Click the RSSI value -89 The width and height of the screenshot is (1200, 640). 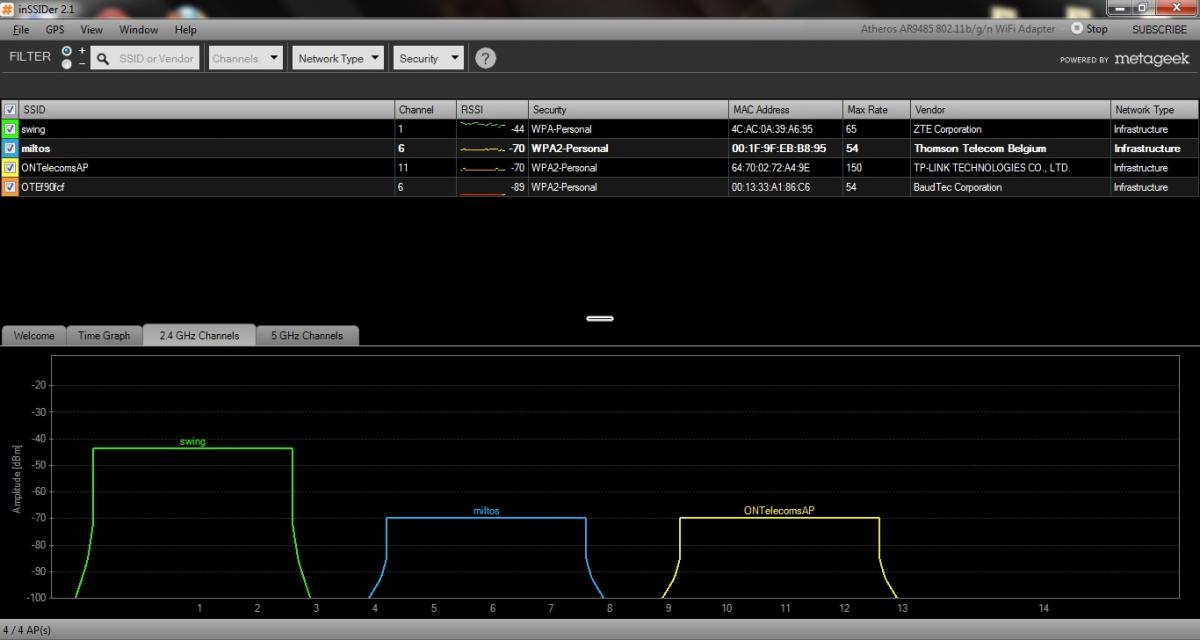pos(517,187)
